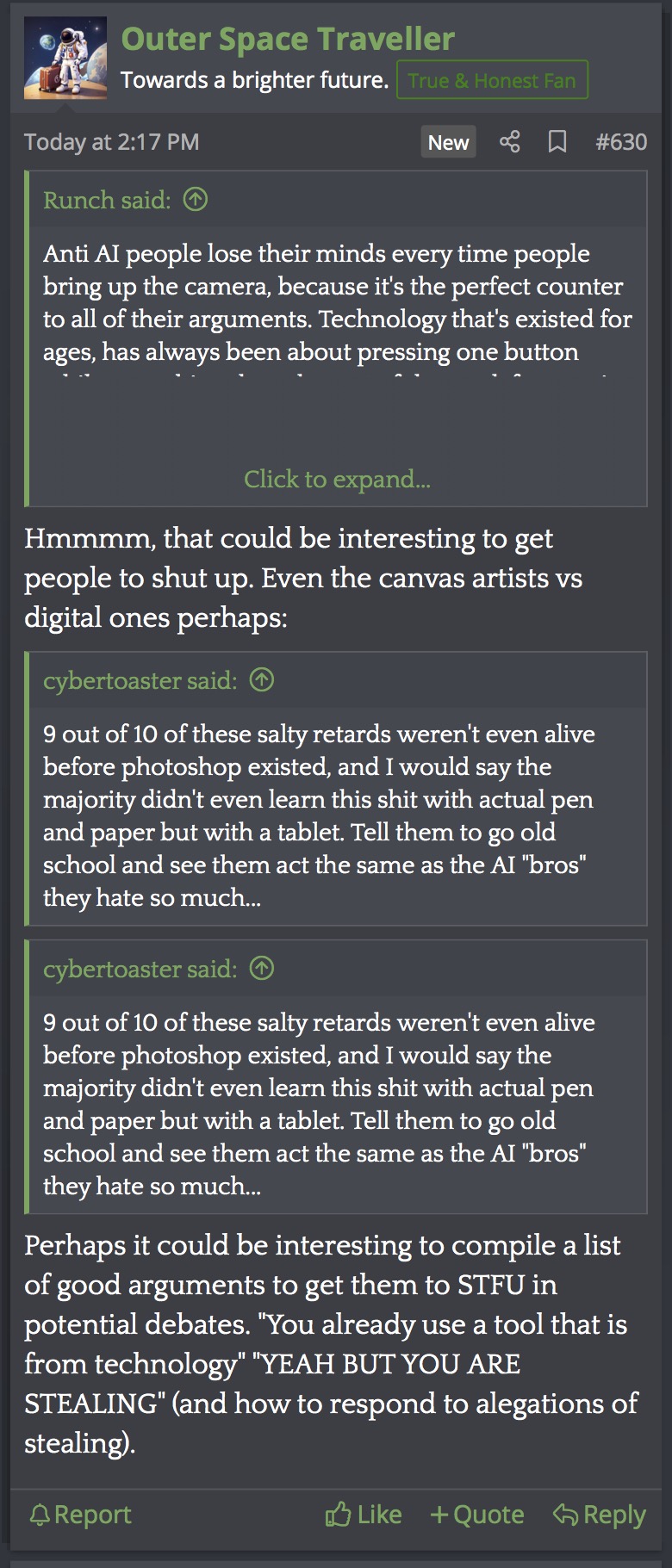Viewport: 672px width, 1568px height.
Task: Click the share icon in post header
Action: click(509, 142)
